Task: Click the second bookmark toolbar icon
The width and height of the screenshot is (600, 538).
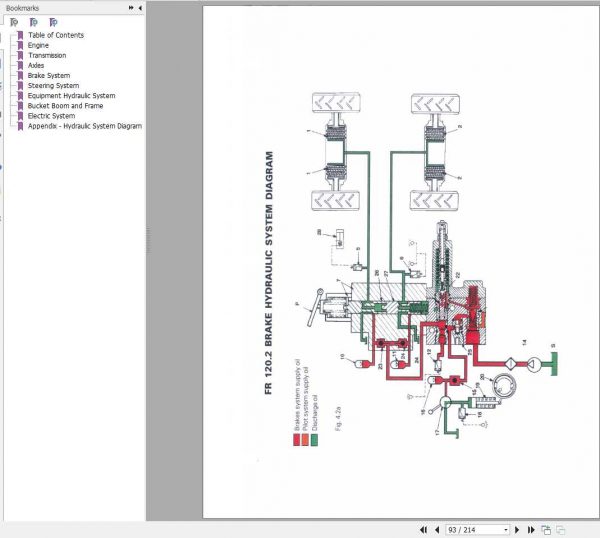Action: (33, 21)
